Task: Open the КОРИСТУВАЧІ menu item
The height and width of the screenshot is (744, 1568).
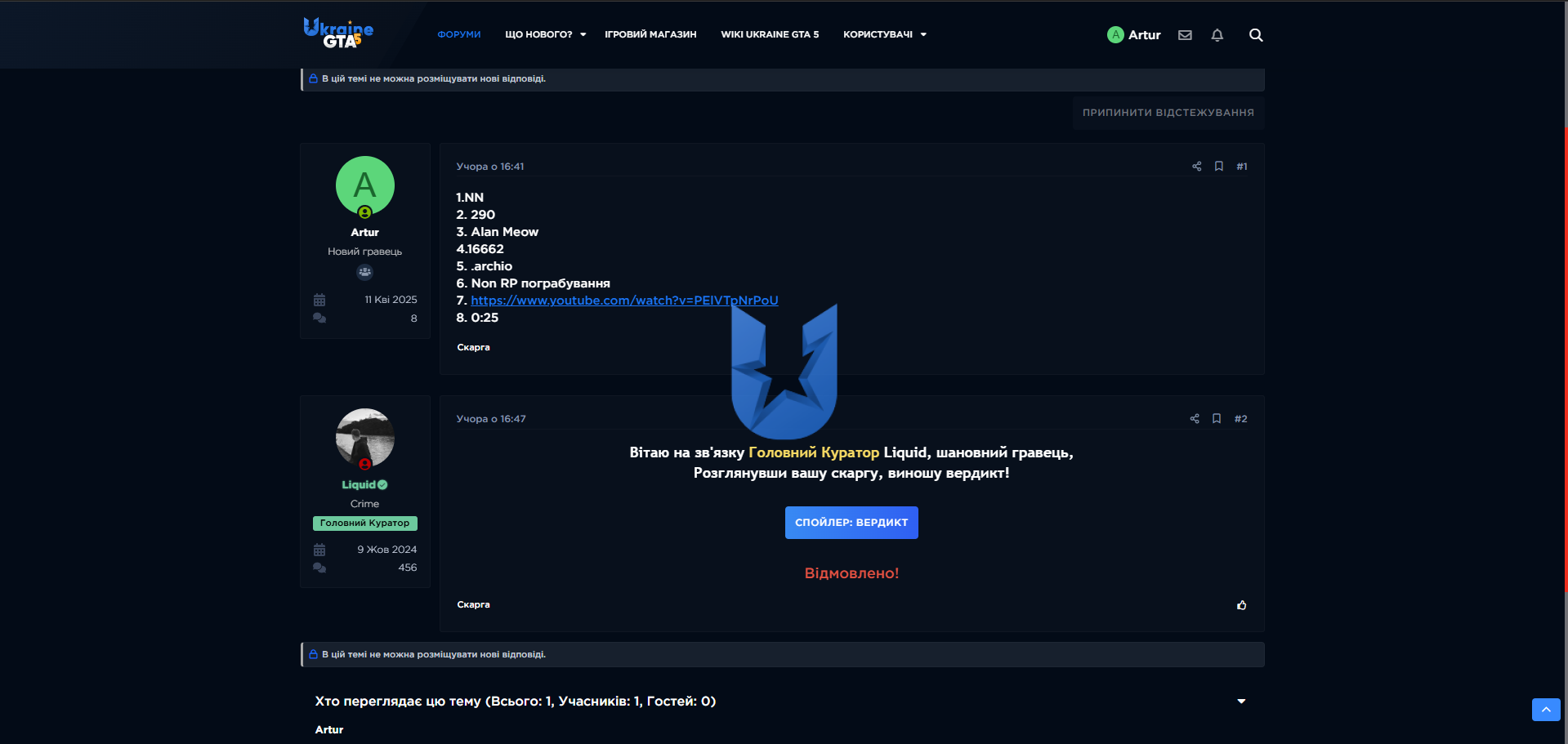Action: (878, 34)
